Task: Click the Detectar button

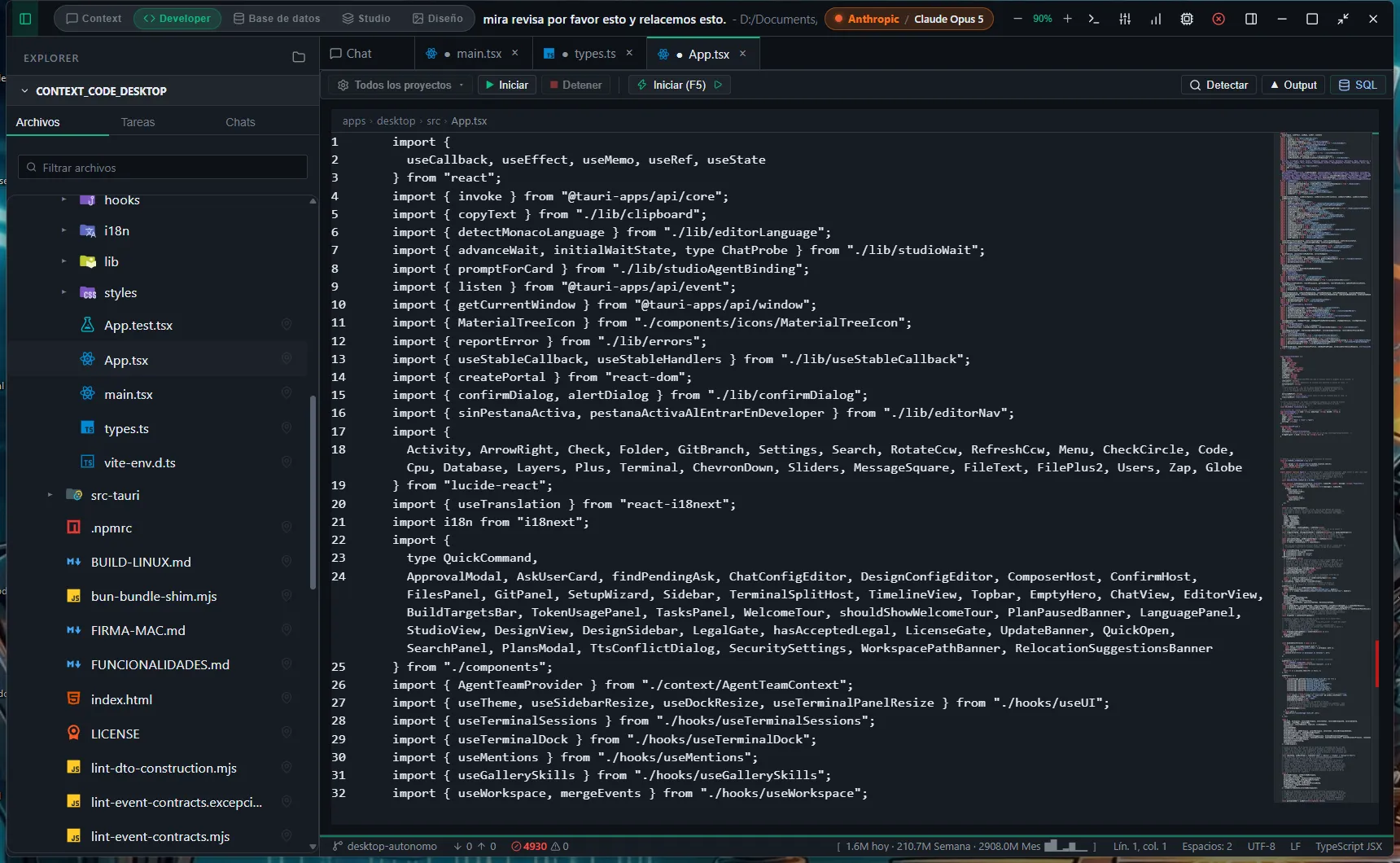Action: click(x=1219, y=85)
